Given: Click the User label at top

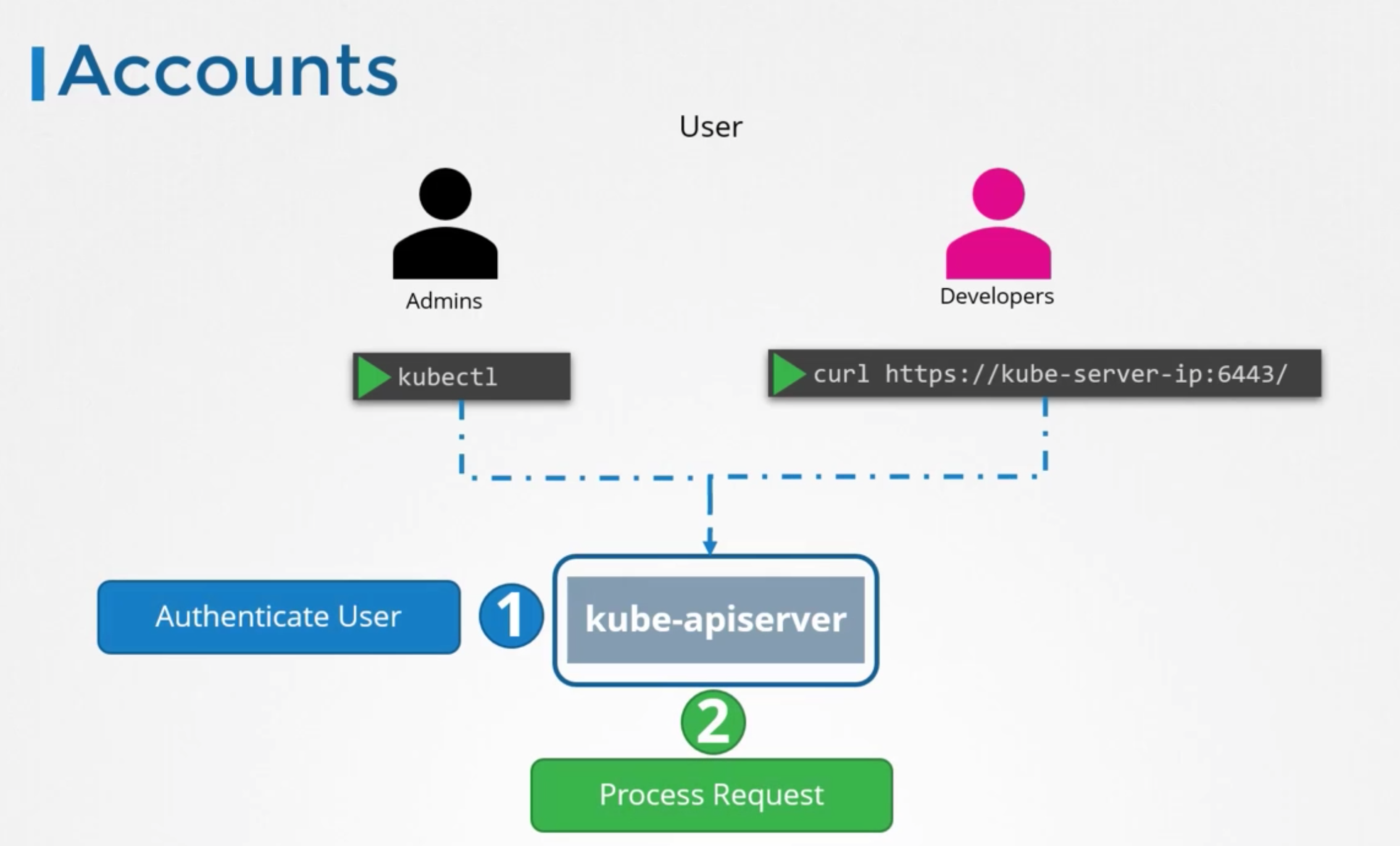Looking at the screenshot, I should [x=710, y=127].
